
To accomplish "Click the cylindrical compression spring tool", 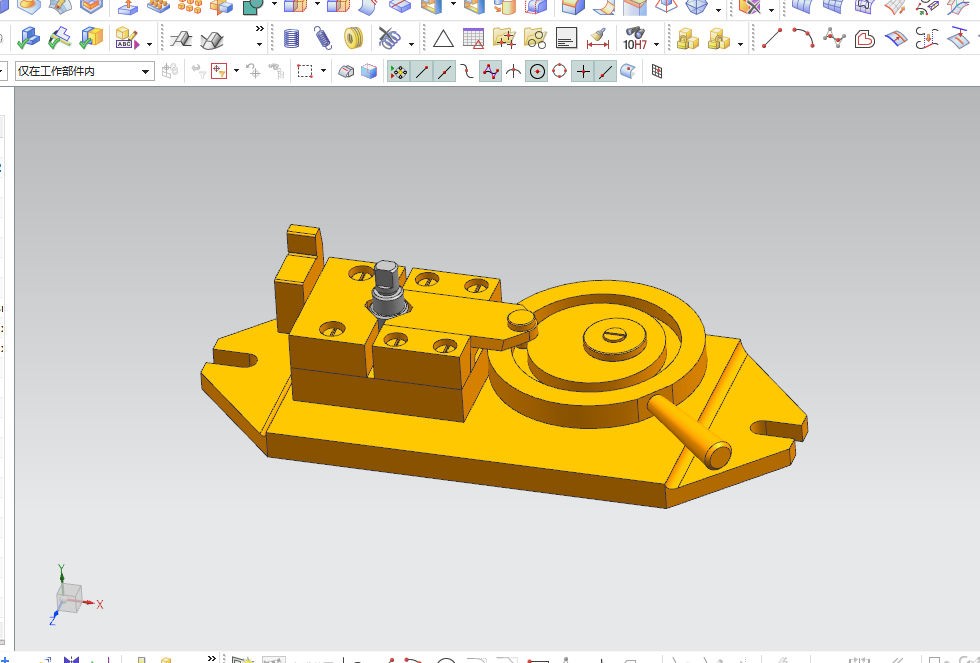I will 291,39.
